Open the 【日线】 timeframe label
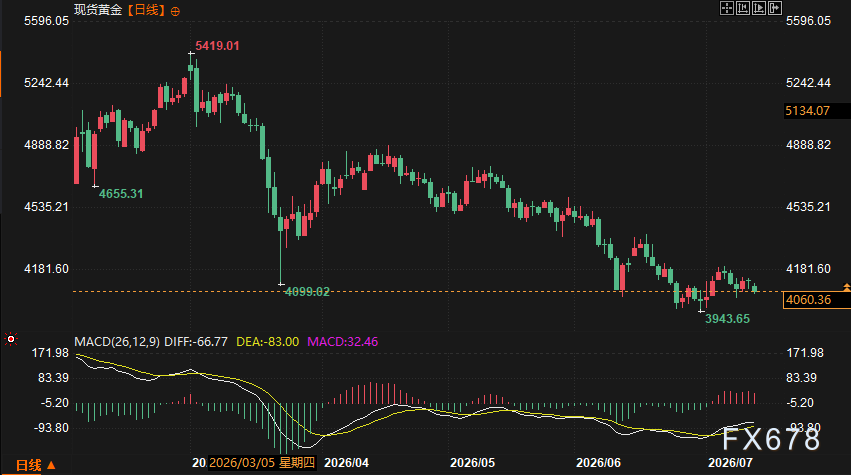This screenshot has height=475, width=851. click(147, 10)
